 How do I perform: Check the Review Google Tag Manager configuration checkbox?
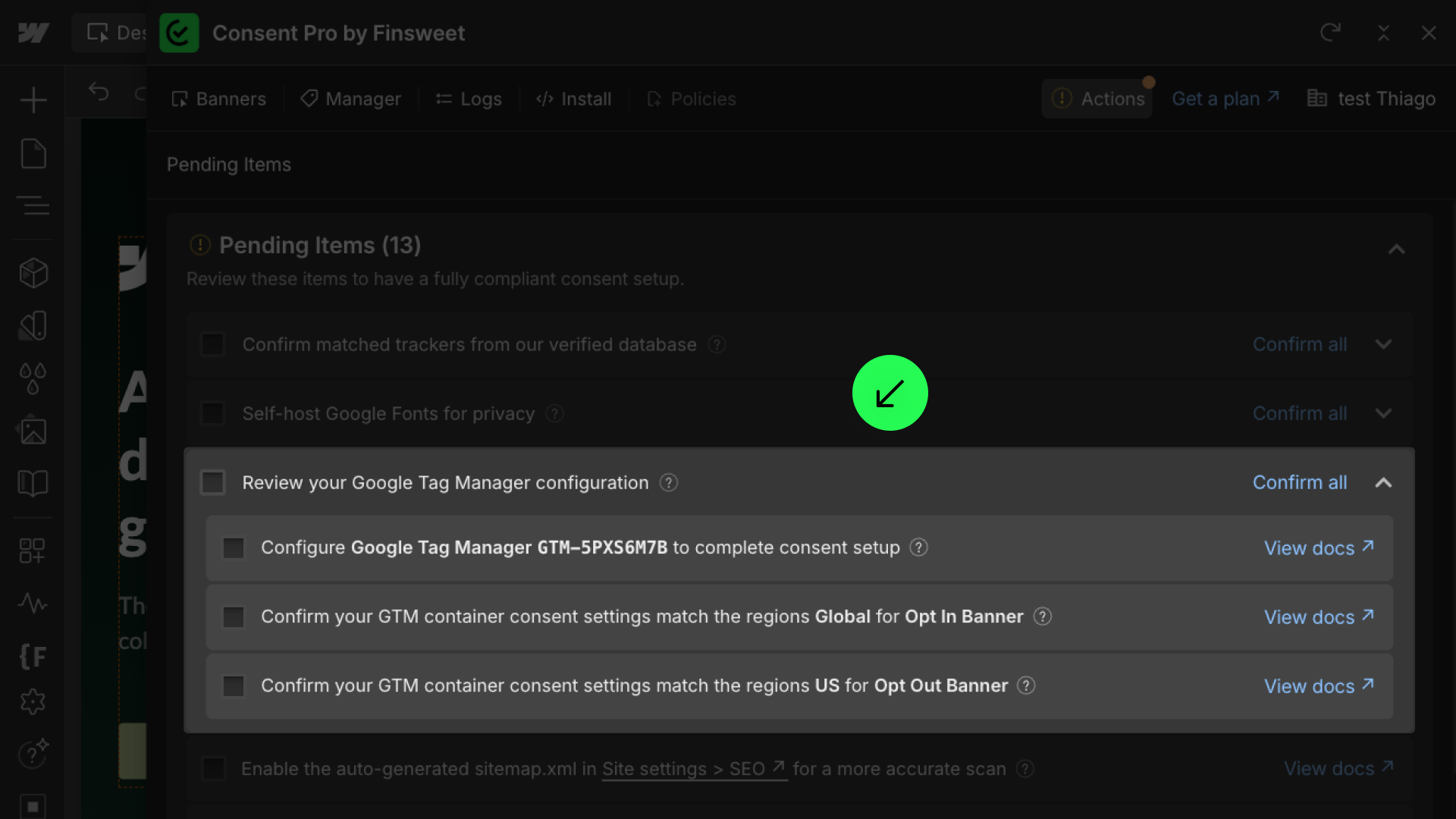[x=213, y=482]
